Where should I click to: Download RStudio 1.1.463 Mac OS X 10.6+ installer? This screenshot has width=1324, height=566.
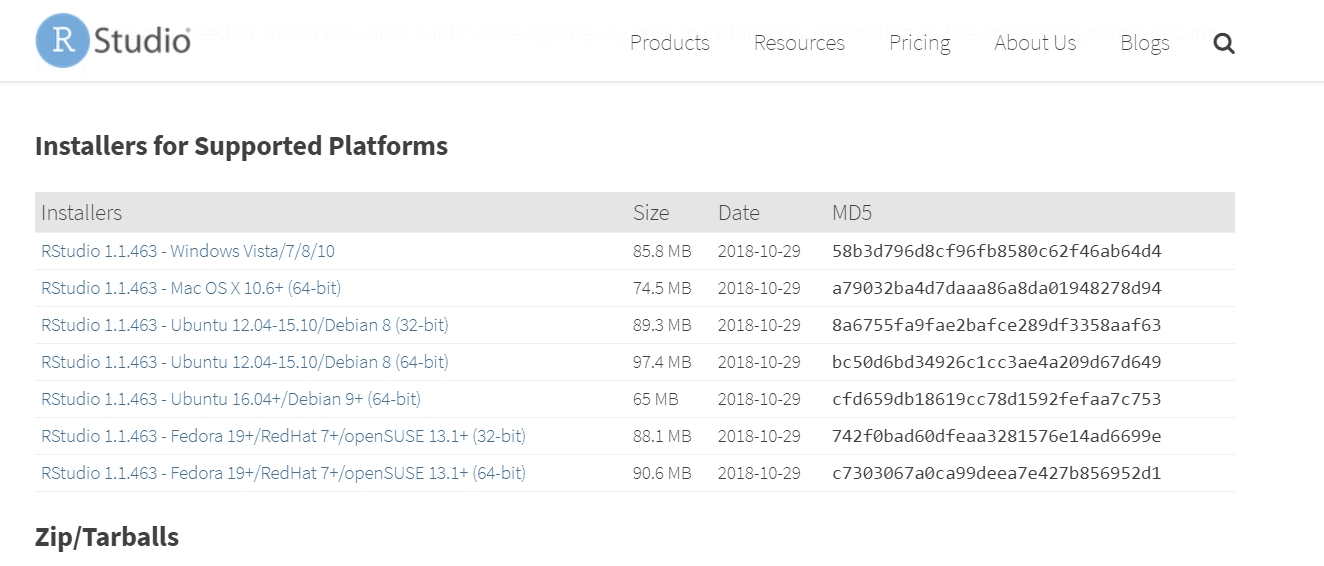[191, 288]
